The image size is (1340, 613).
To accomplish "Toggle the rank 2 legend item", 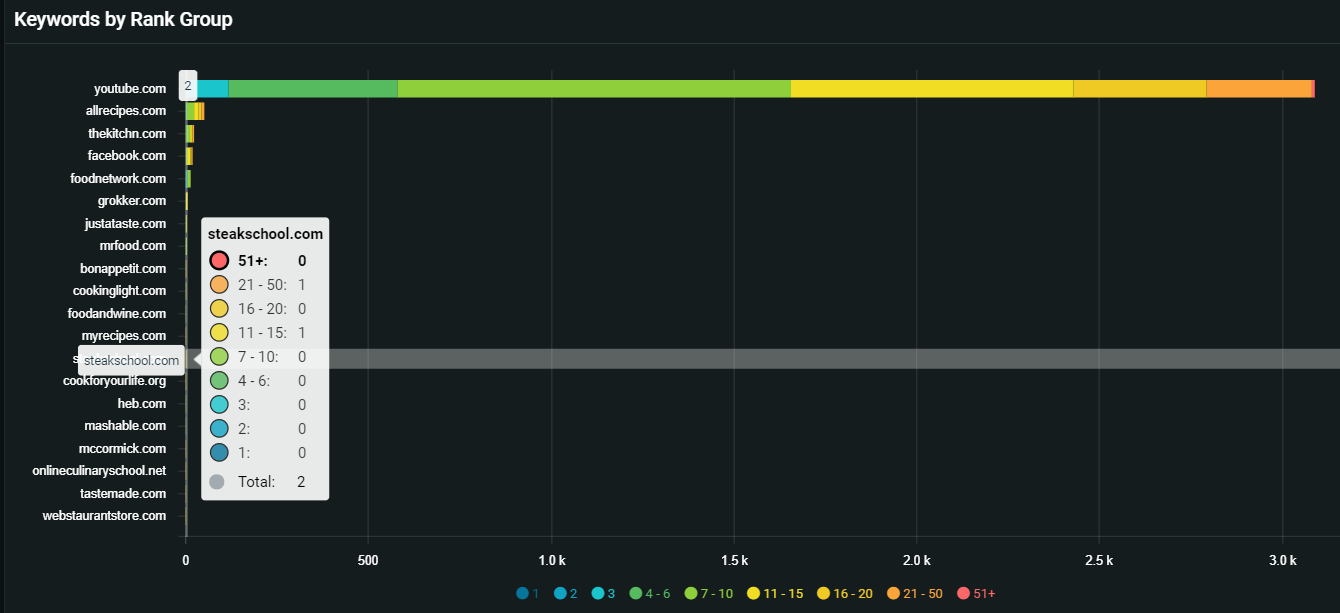I will click(x=566, y=594).
